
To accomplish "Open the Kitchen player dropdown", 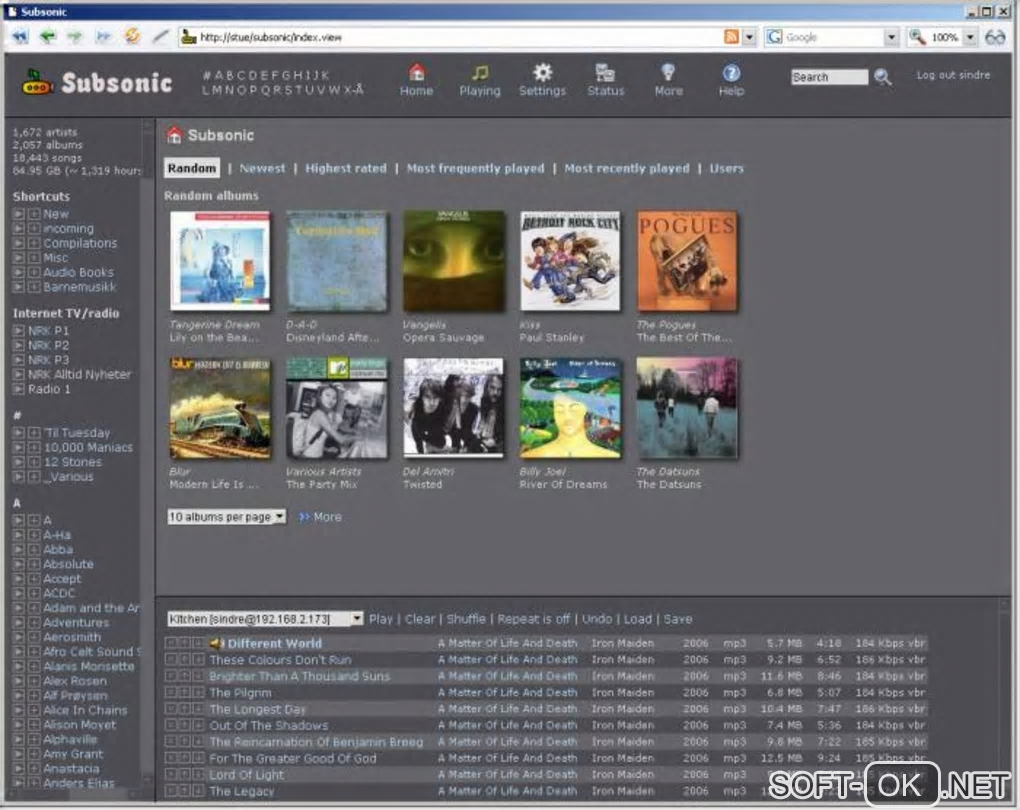I will pyautogui.click(x=265, y=619).
